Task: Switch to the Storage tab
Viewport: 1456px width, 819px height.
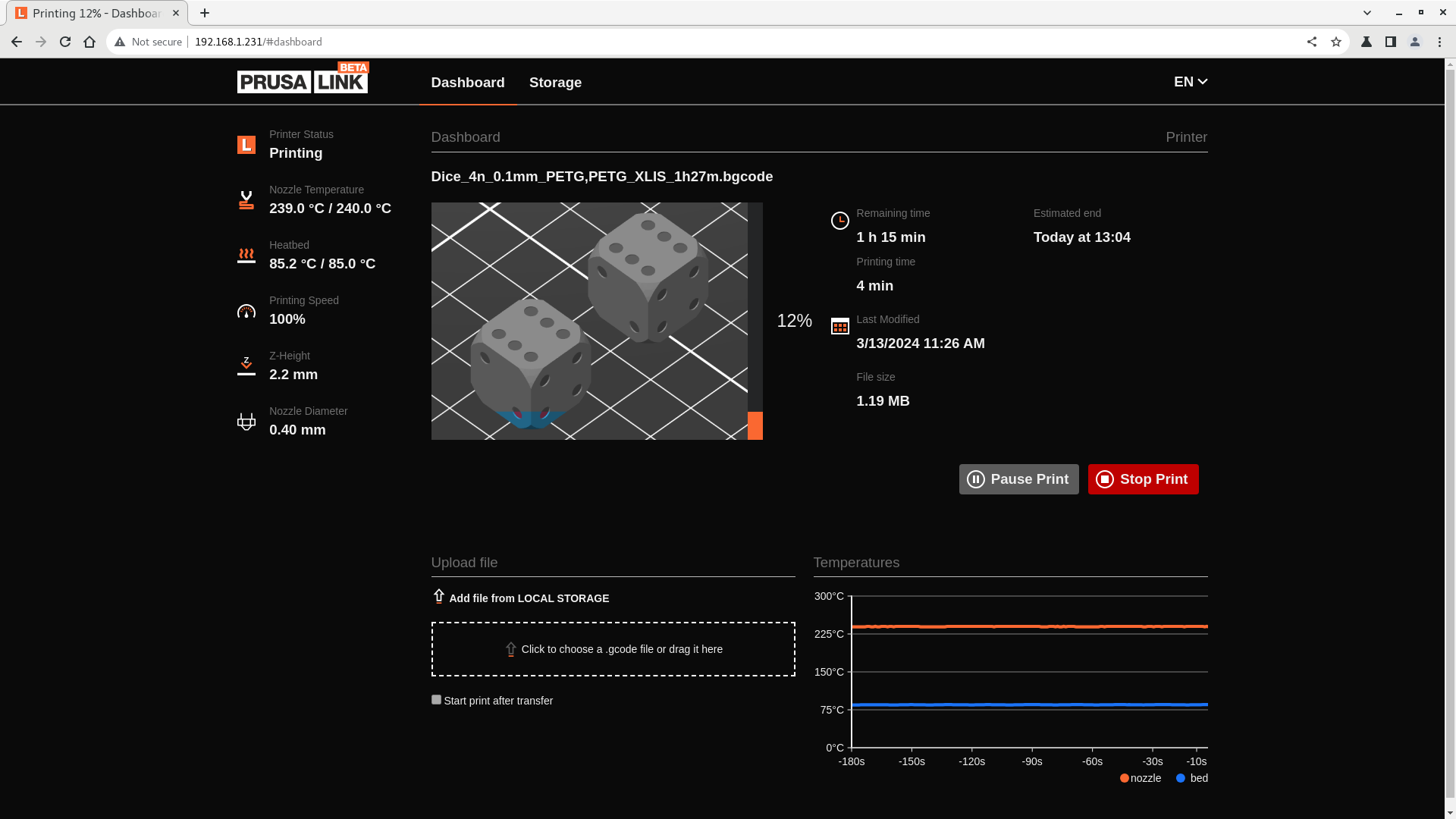Action: 555,83
